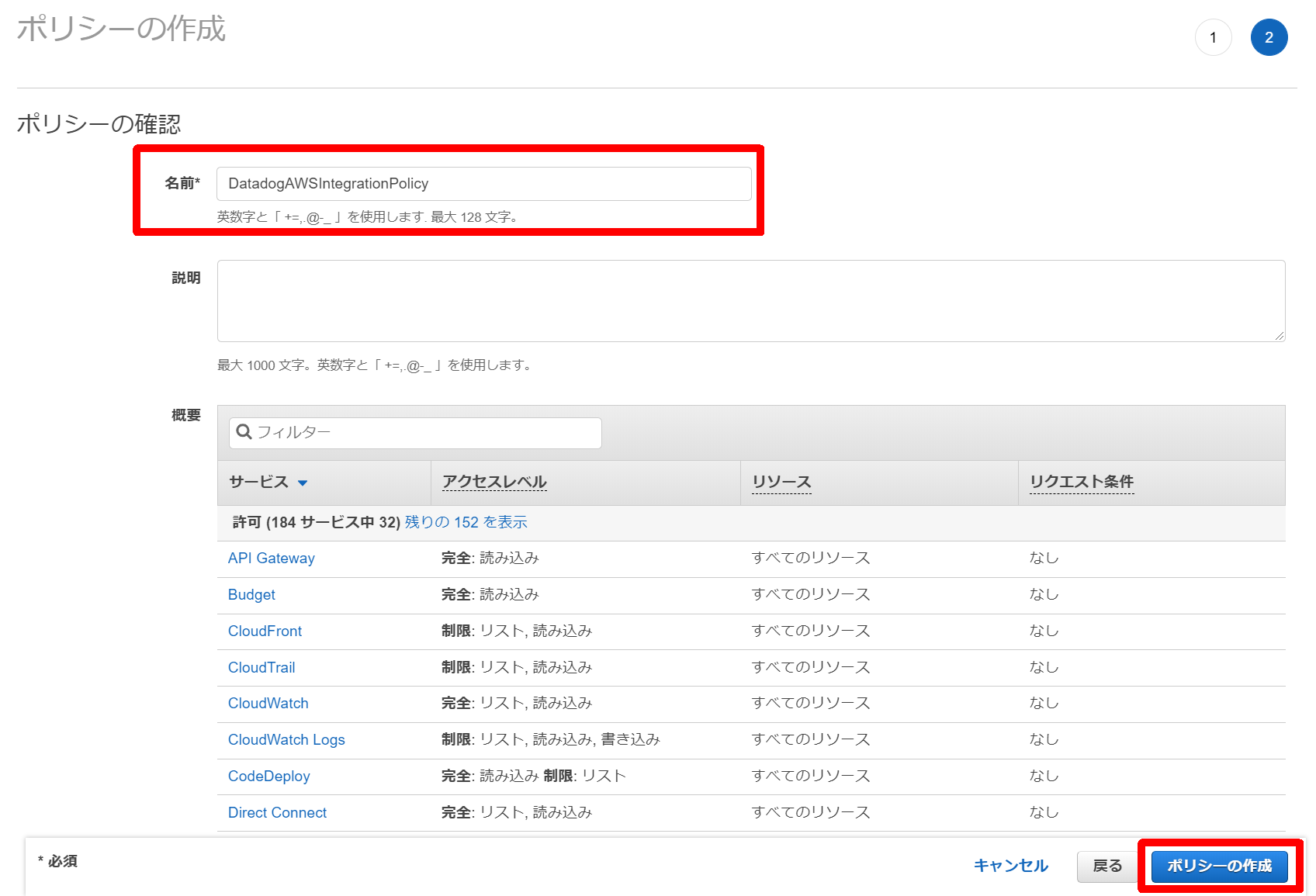1316x896 pixels.
Task: Open the API Gateway service link
Action: 272,559
